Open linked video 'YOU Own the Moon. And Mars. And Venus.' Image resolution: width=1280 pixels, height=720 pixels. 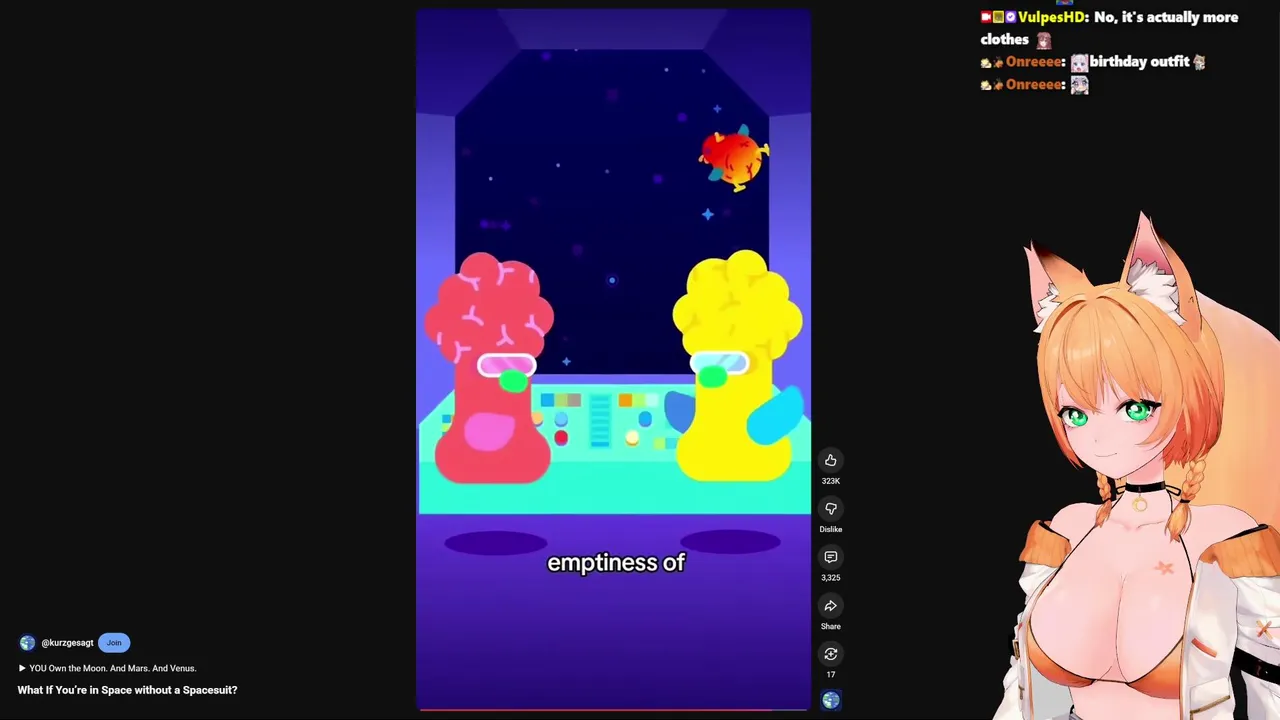(107, 668)
